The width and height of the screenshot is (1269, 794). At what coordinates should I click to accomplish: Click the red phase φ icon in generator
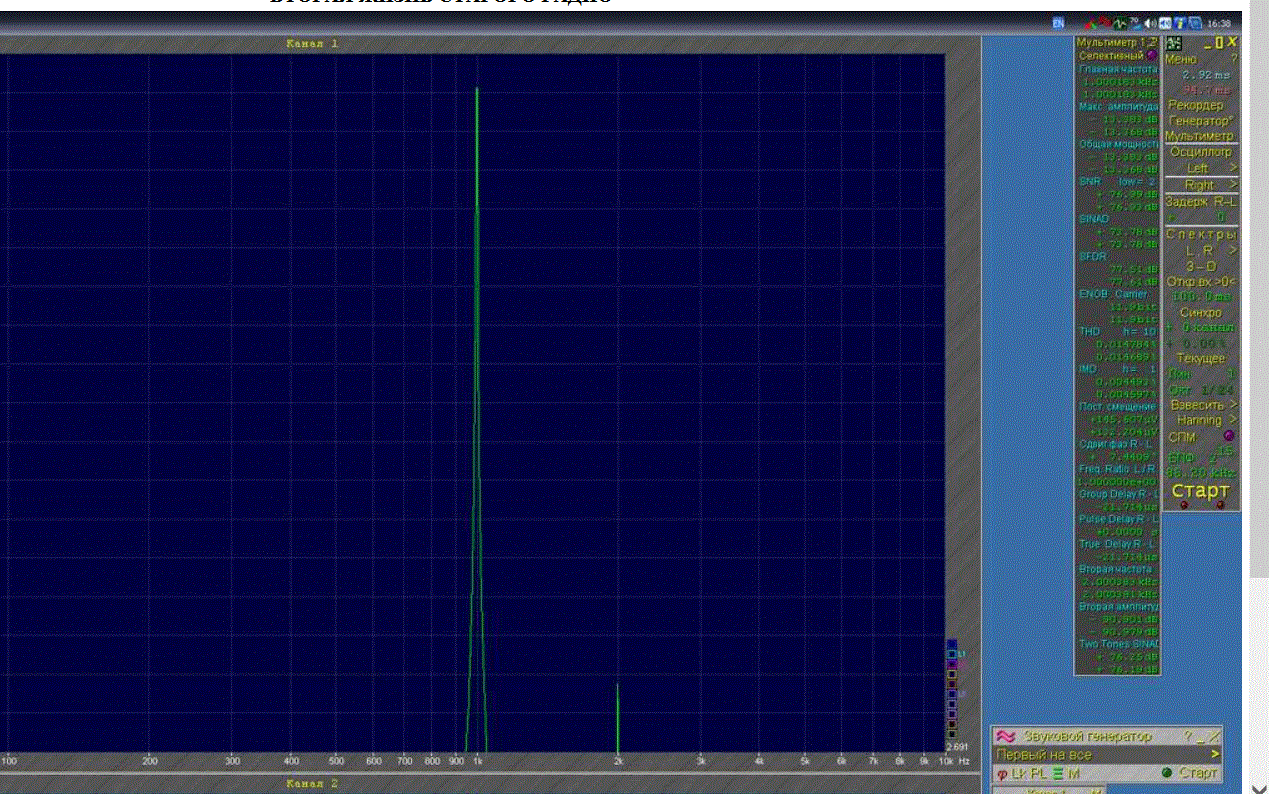(1001, 774)
